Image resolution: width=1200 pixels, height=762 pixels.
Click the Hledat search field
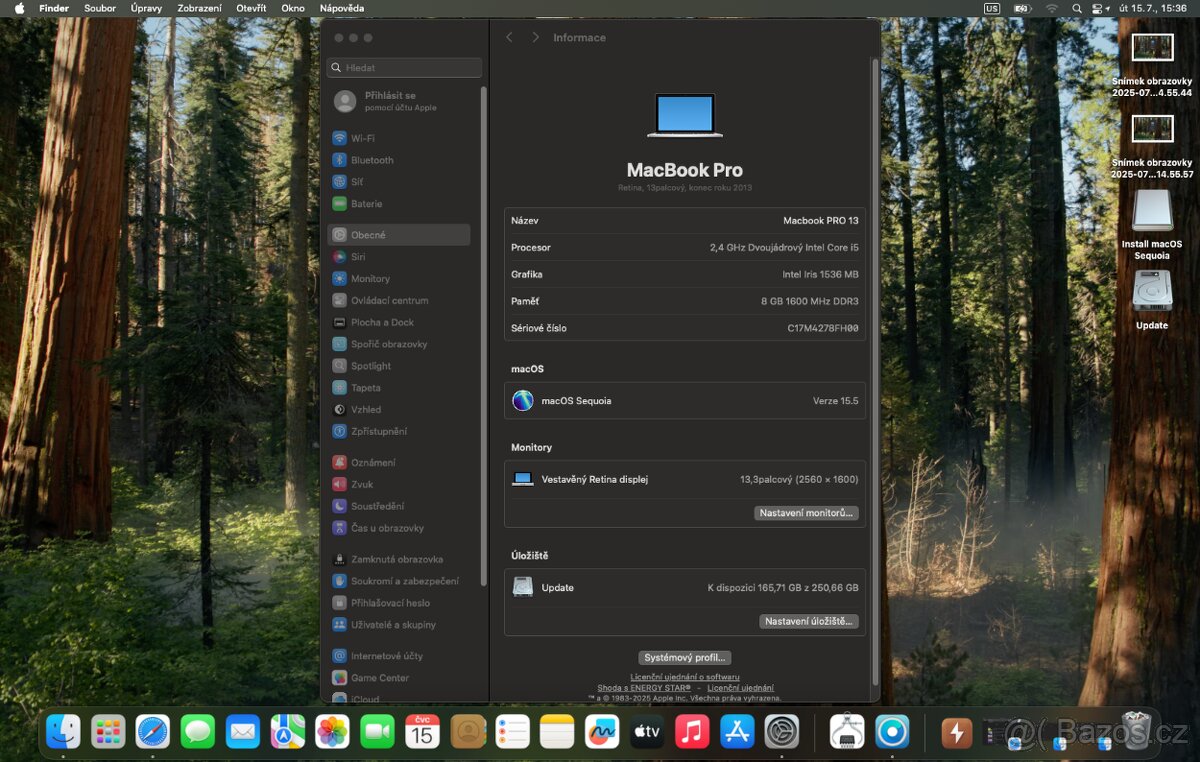(x=404, y=68)
